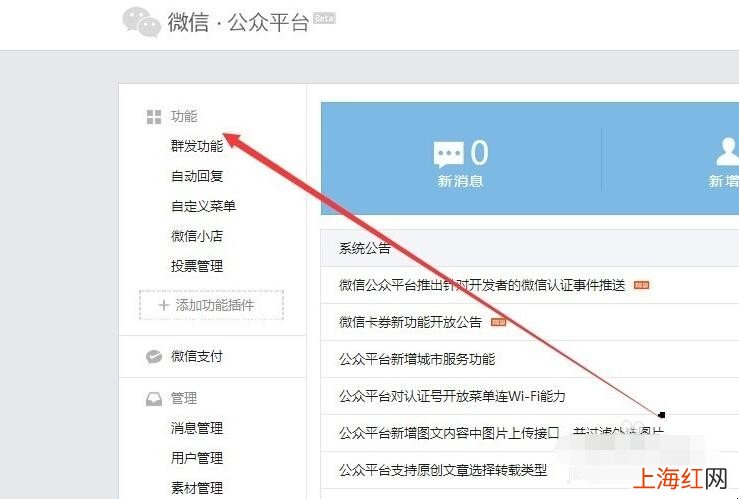
Task: Click NEW badge beside 微信认证事件推送 notice
Action: (641, 285)
